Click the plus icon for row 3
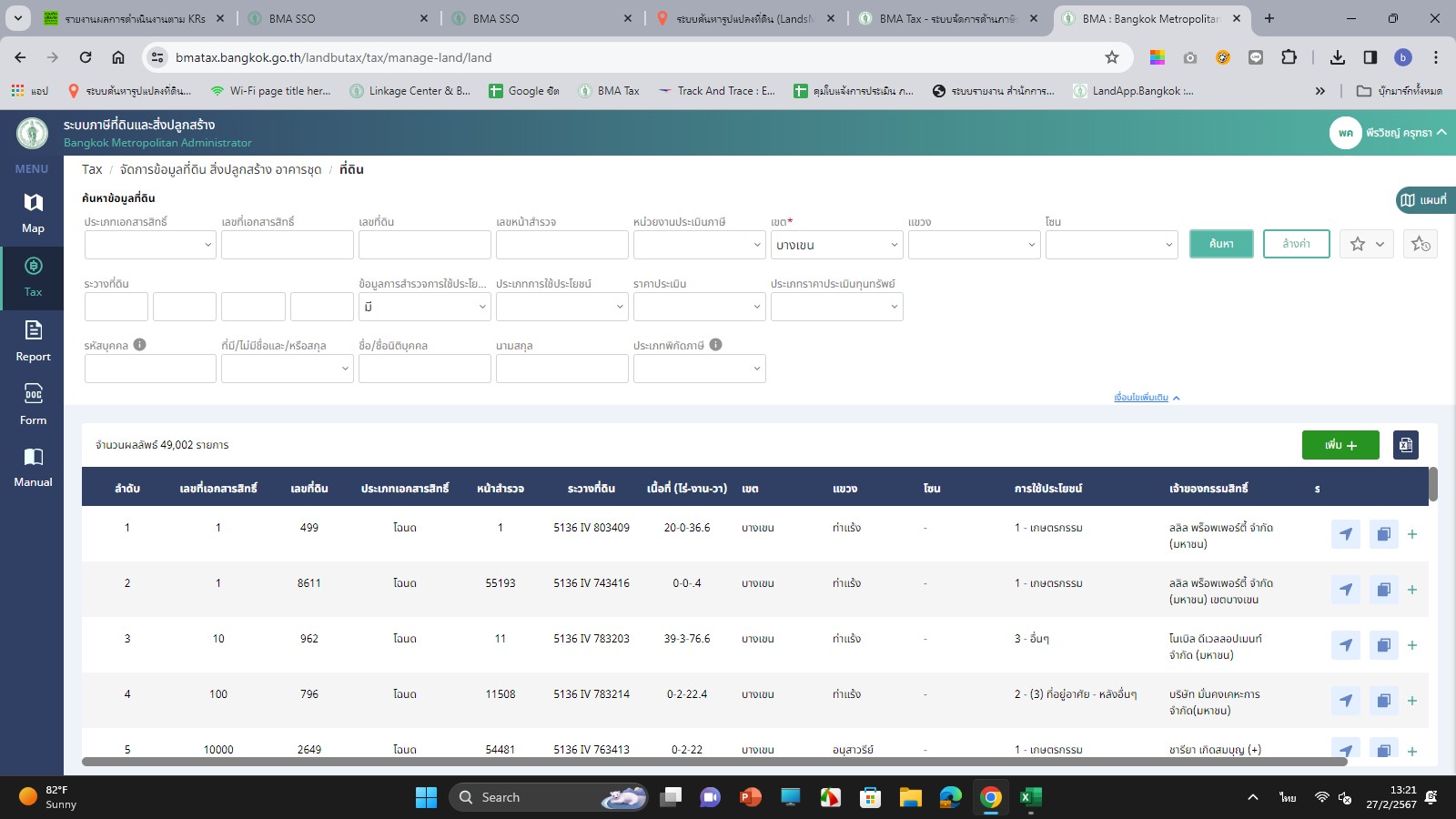 [1412, 645]
